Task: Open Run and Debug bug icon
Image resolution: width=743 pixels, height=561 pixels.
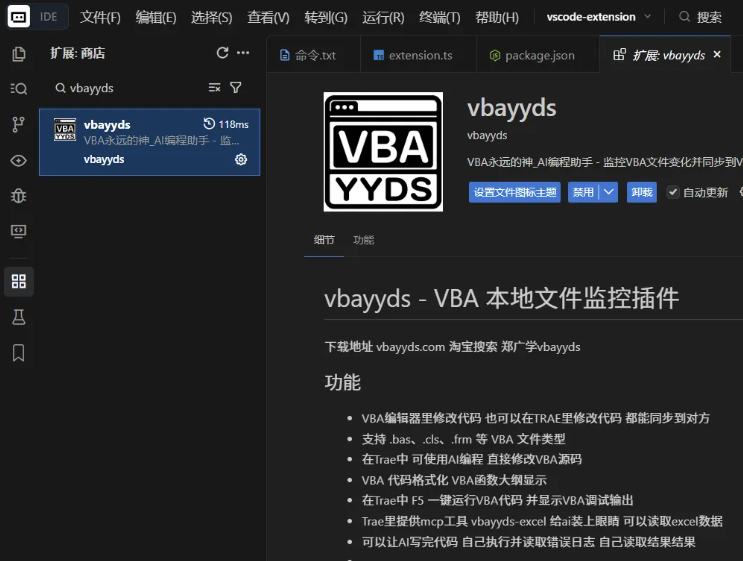Action: coord(18,196)
